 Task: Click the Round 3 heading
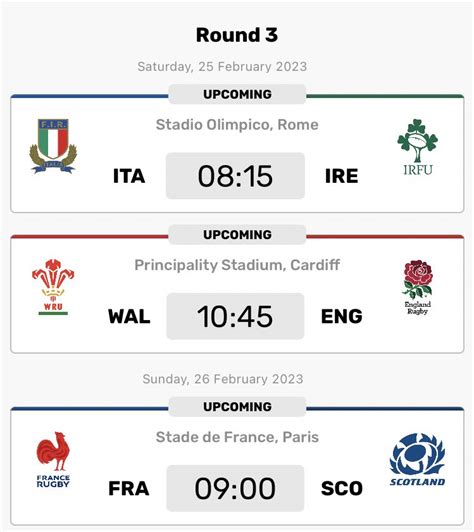point(237,35)
